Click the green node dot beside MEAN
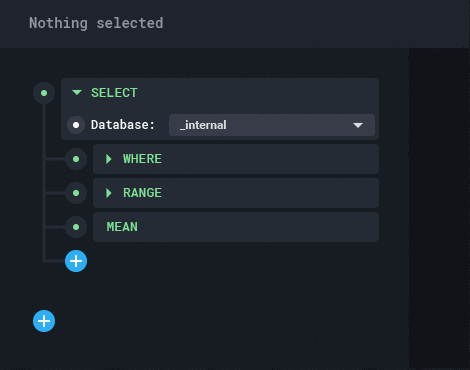 pos(76,227)
